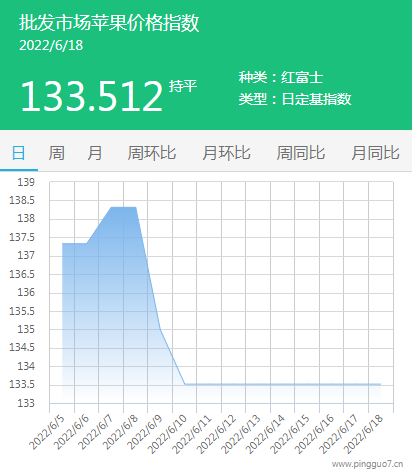Click the 2022/6/5 x-axis label
The width and height of the screenshot is (412, 476).
tap(47, 433)
